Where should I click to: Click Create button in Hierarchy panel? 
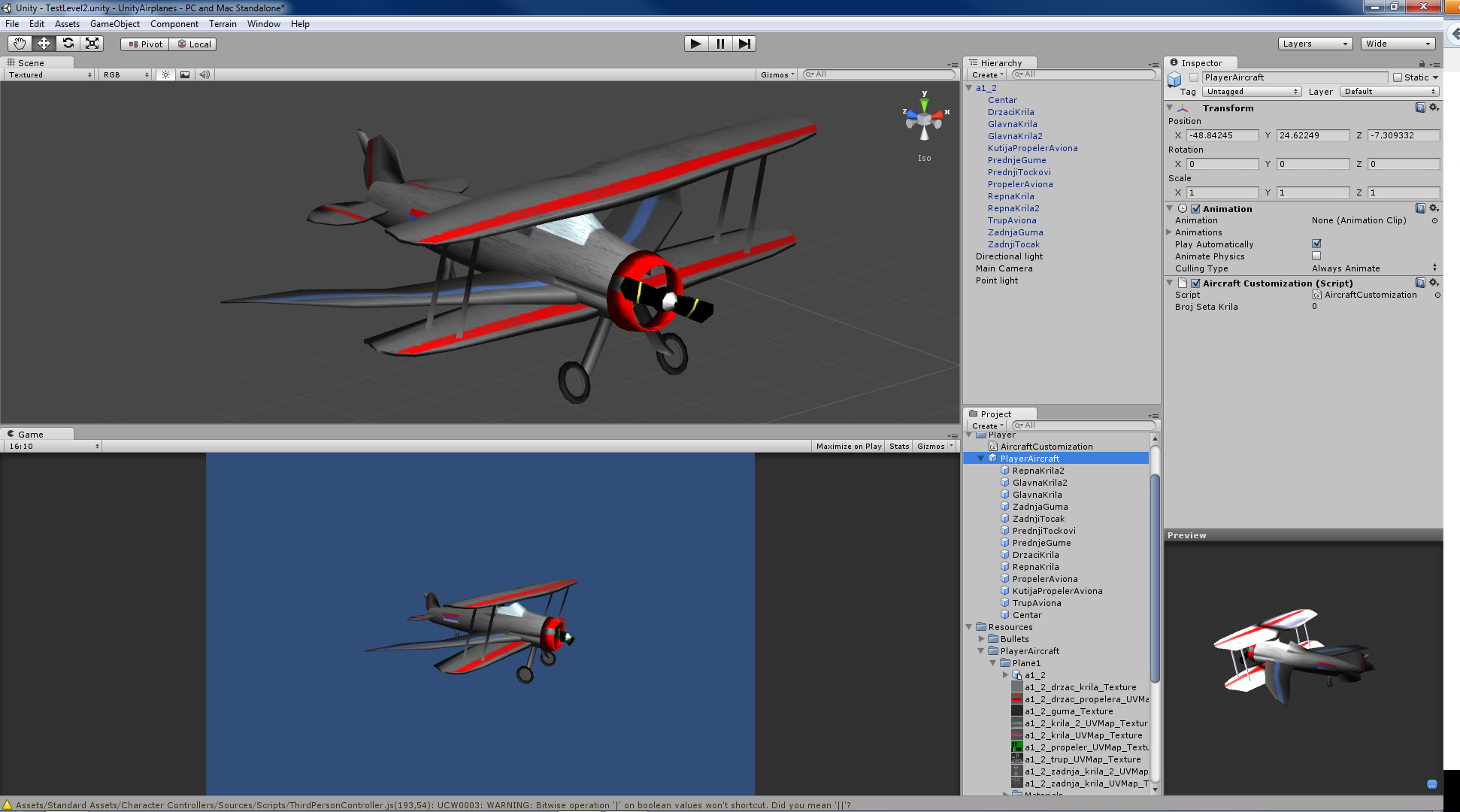pos(987,75)
